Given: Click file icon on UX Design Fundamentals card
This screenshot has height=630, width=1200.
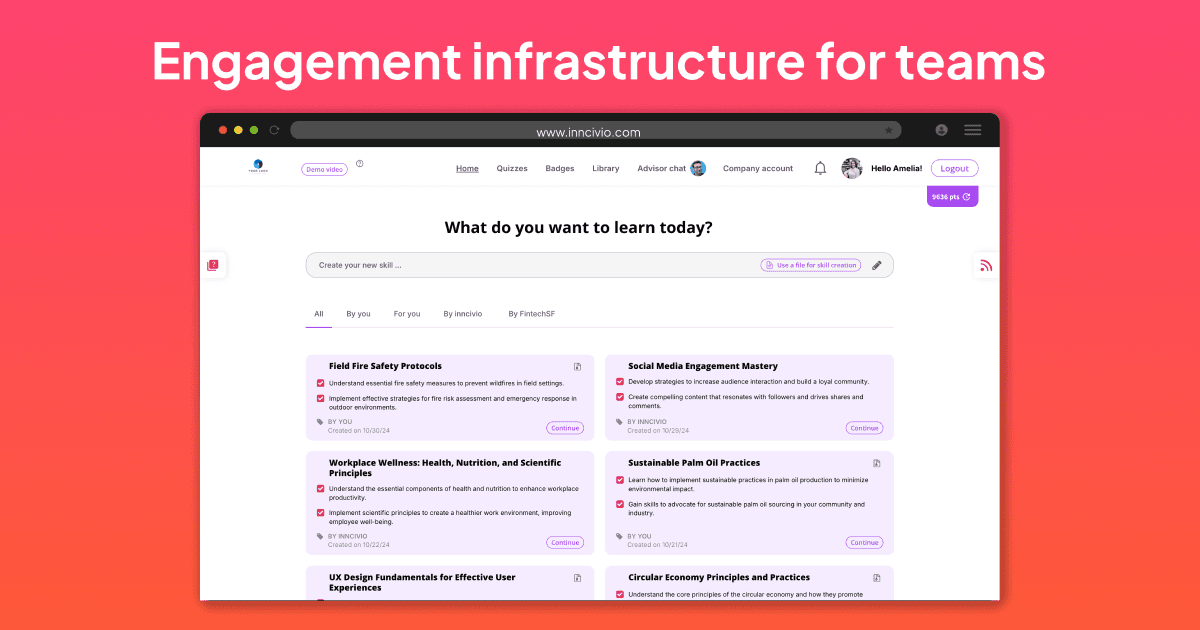Looking at the screenshot, I should click(578, 577).
